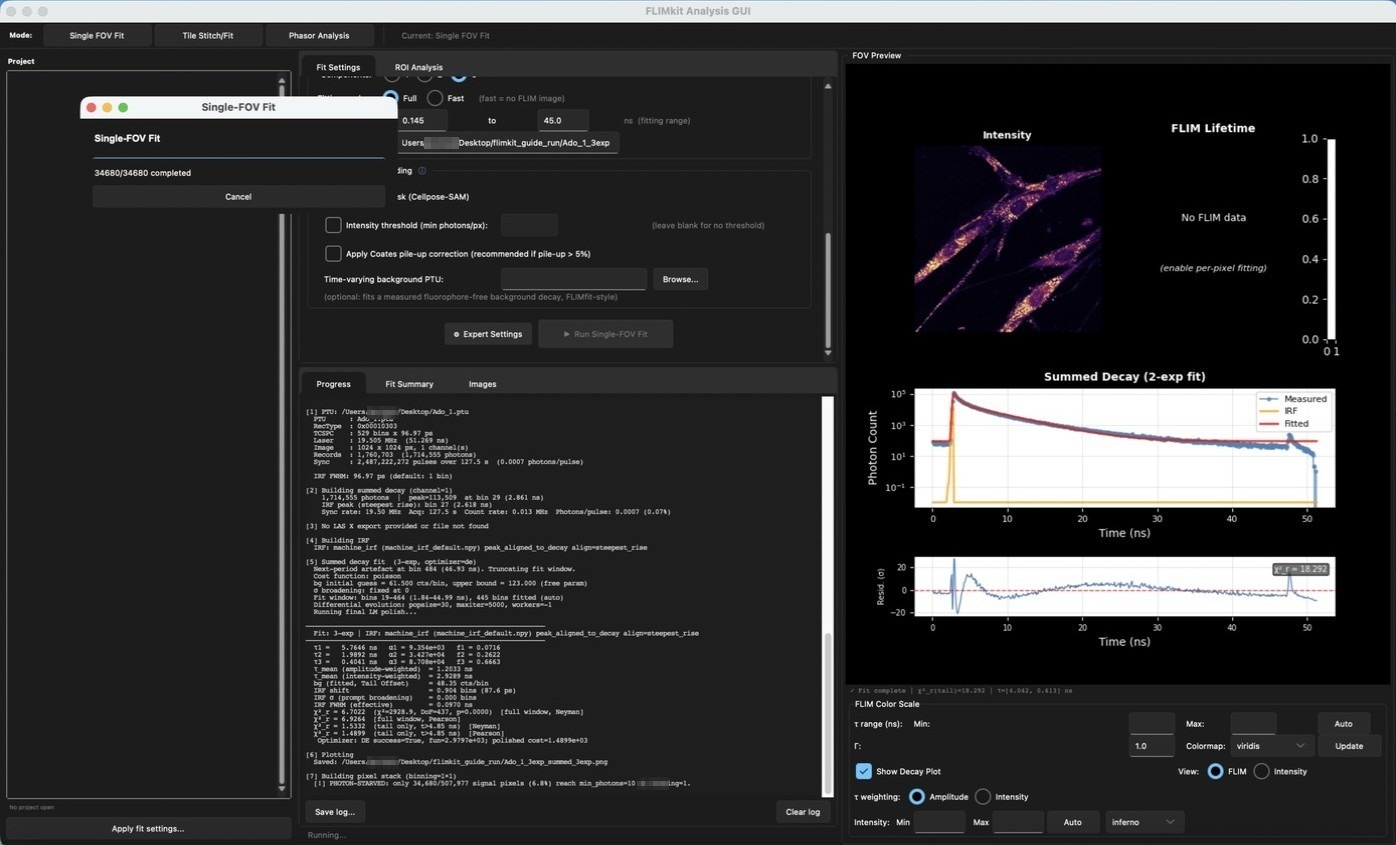This screenshot has height=845, width=1396.
Task: Switch to the Progress tab
Action: (333, 384)
